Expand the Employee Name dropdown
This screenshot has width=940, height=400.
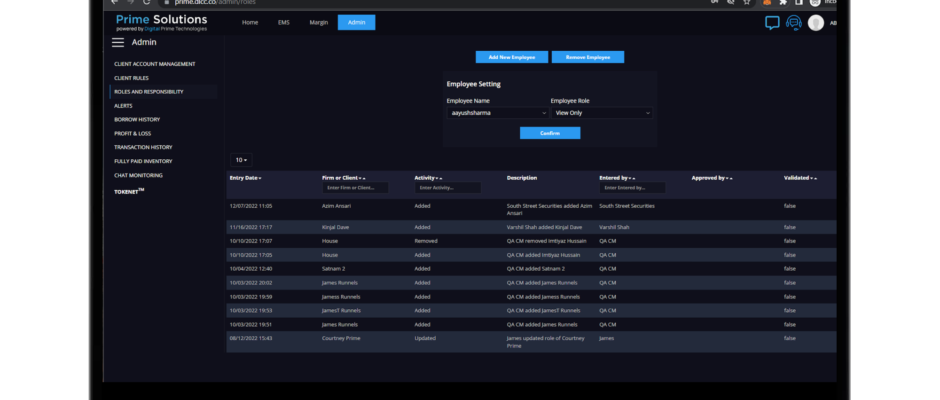tap(495, 113)
